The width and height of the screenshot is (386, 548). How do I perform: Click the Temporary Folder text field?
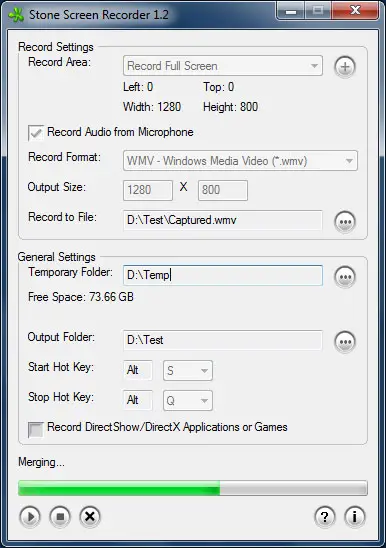click(x=223, y=275)
